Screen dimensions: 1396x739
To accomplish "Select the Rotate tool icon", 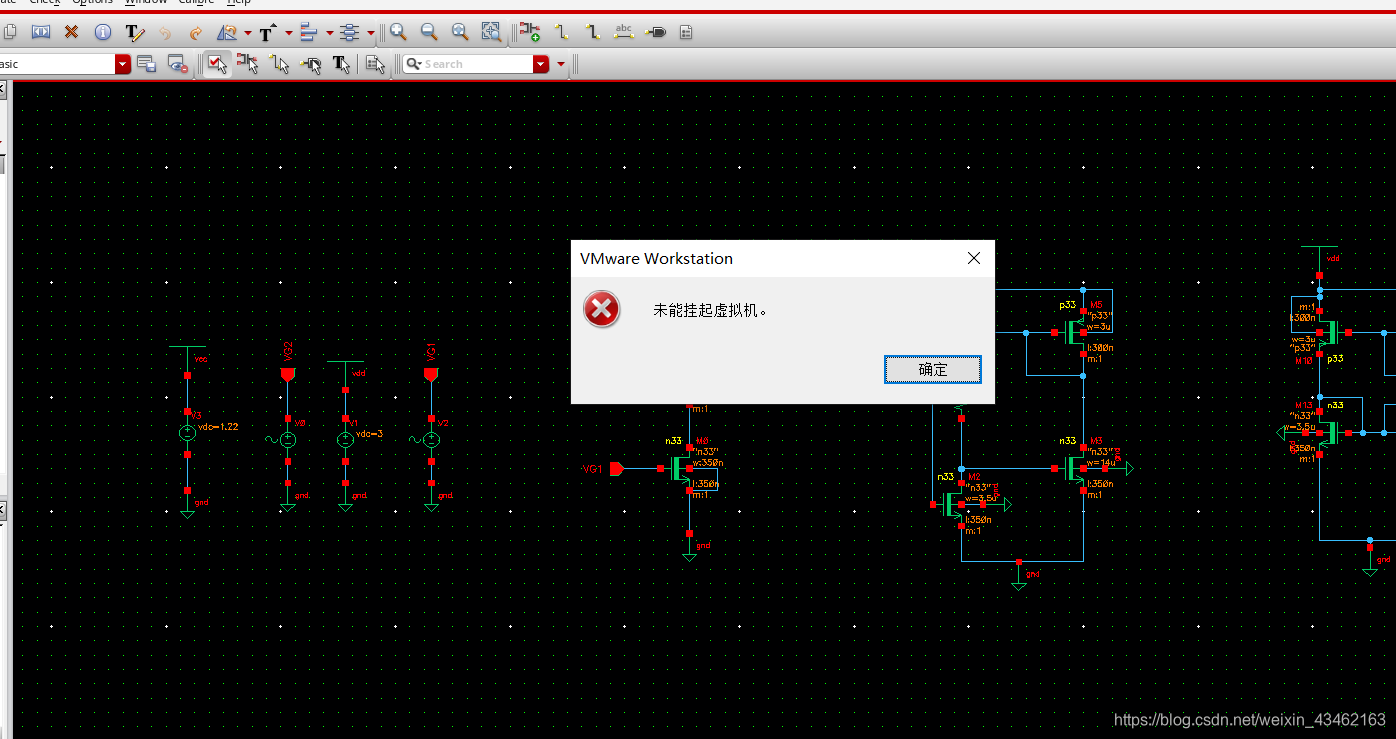I will click(x=228, y=33).
